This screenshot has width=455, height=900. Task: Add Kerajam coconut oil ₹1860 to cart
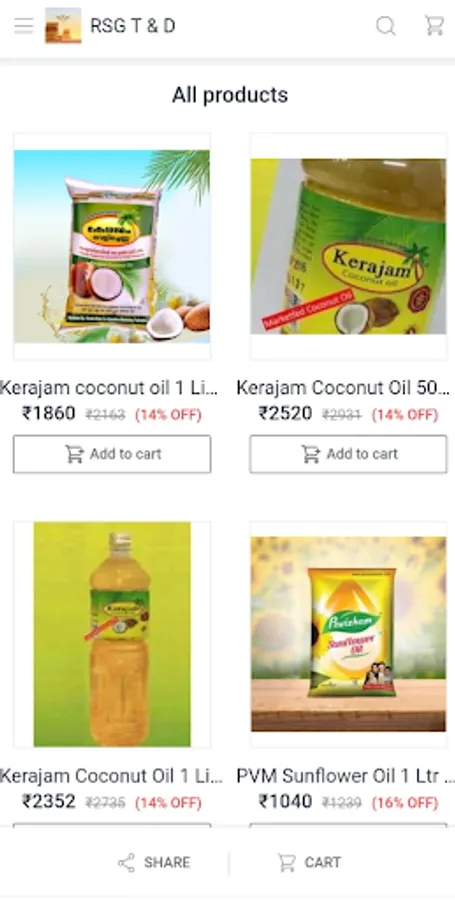click(x=112, y=454)
